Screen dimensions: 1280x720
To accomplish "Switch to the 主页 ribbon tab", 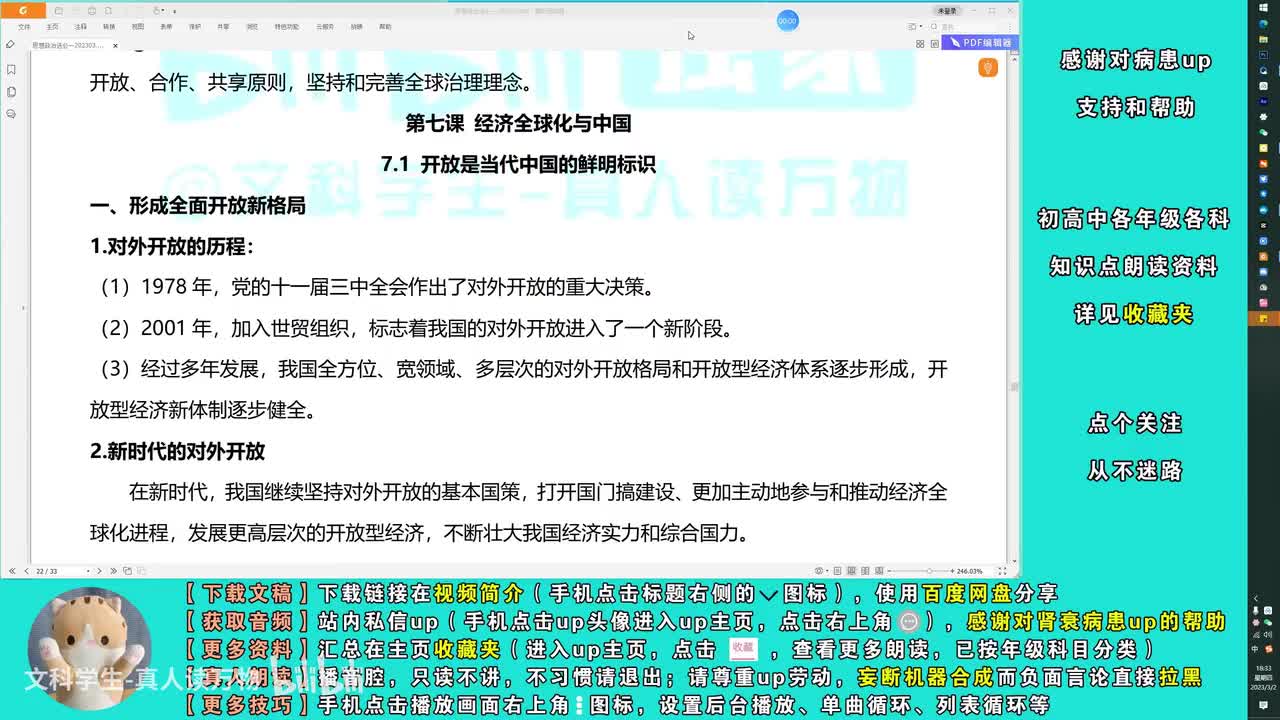I will point(52,27).
